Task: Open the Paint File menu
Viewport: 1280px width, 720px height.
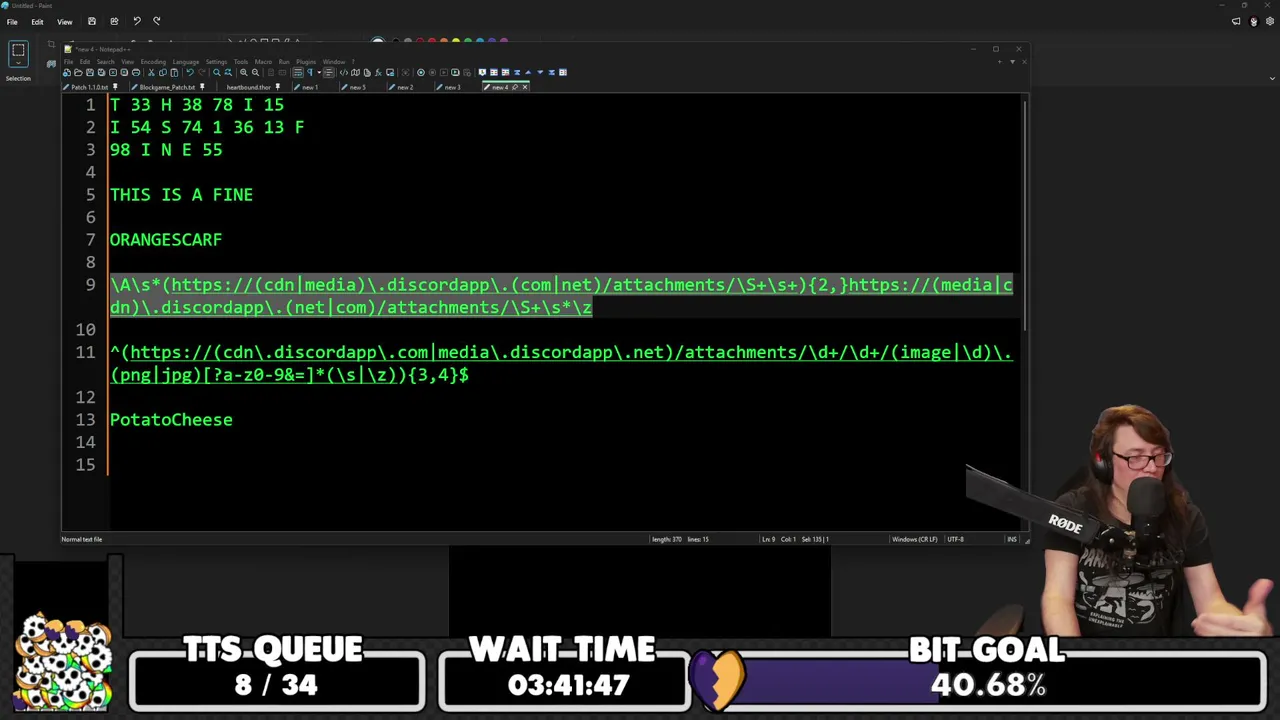Action: tap(12, 22)
